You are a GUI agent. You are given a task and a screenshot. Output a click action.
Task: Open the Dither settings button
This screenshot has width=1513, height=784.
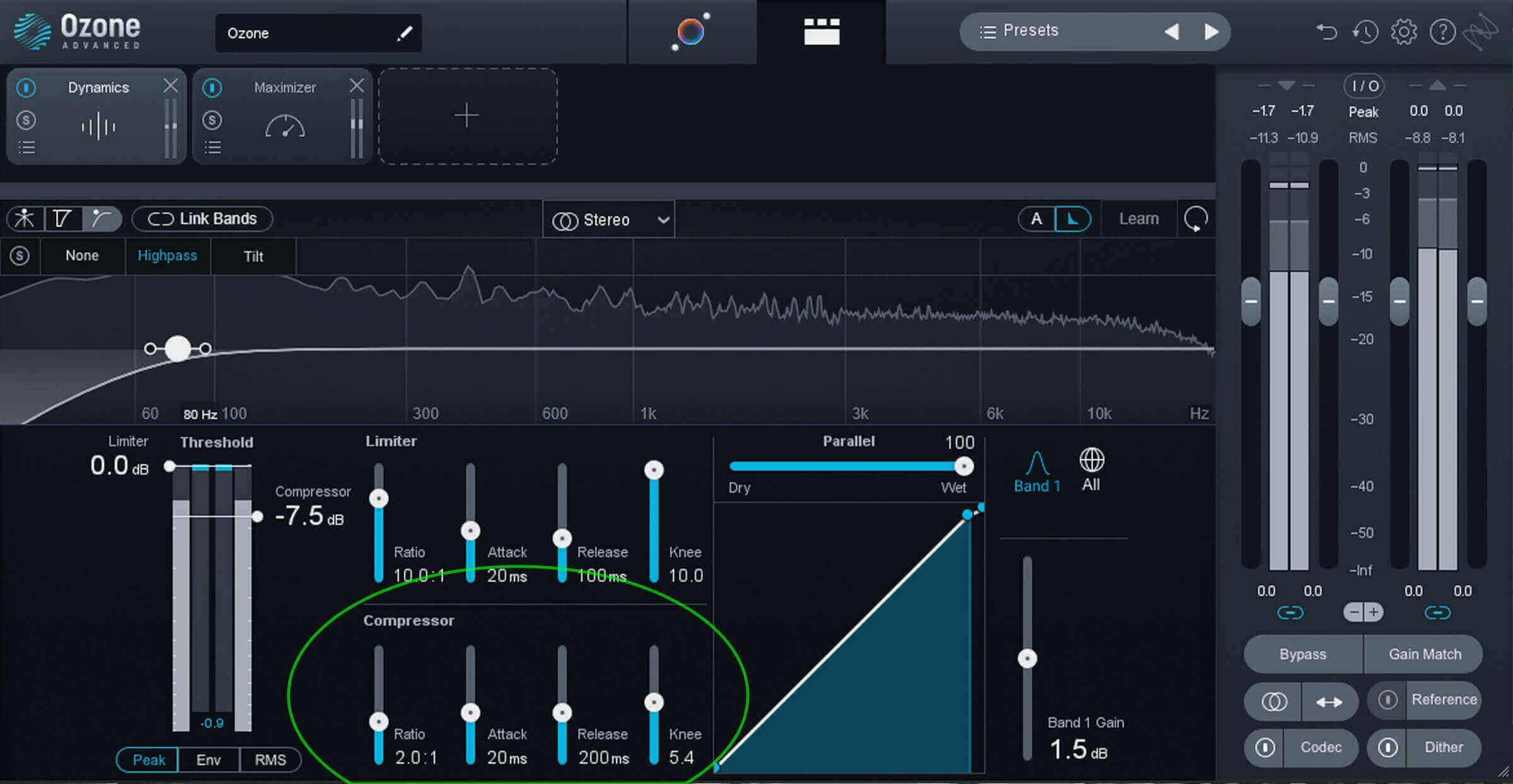(1444, 747)
